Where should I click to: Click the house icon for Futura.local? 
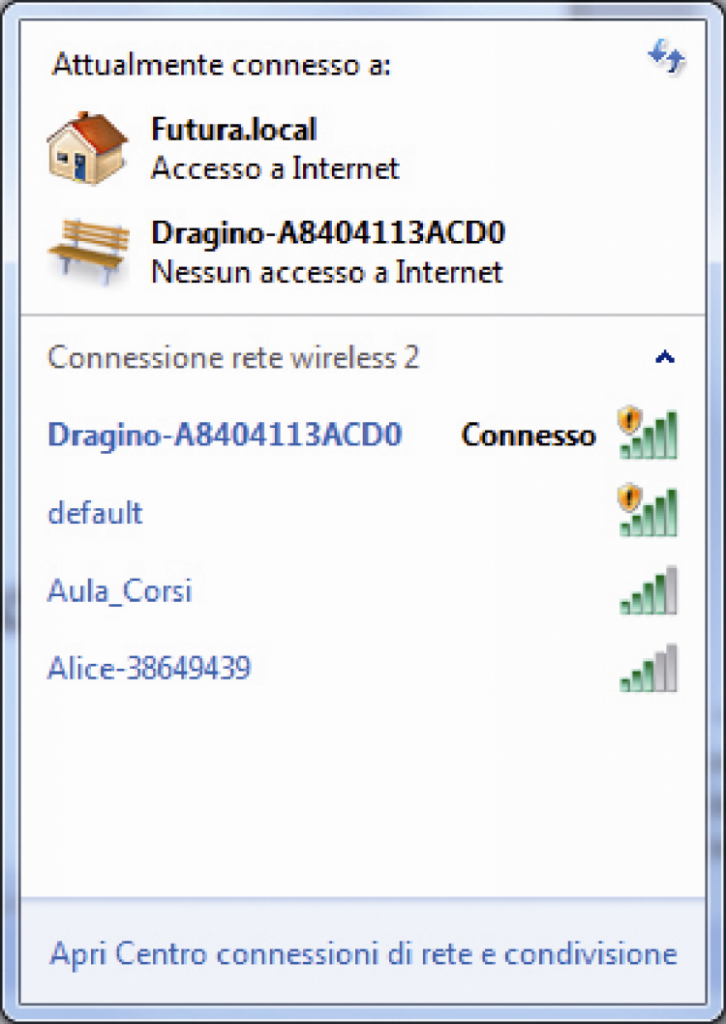coord(87,148)
